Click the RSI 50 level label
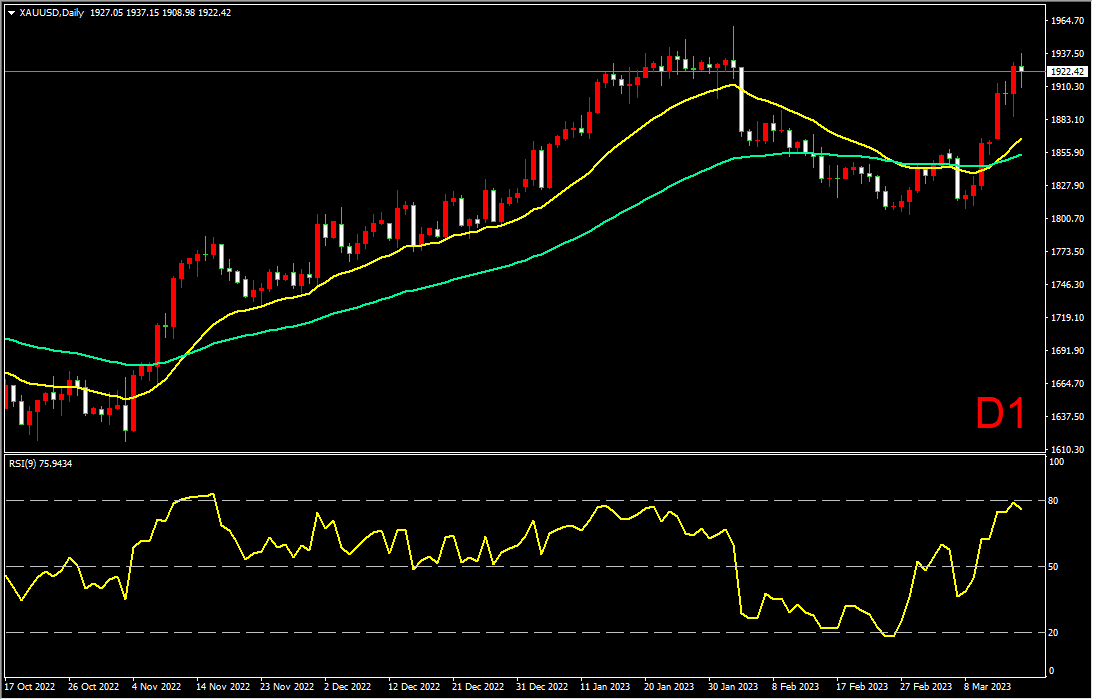 1053,567
